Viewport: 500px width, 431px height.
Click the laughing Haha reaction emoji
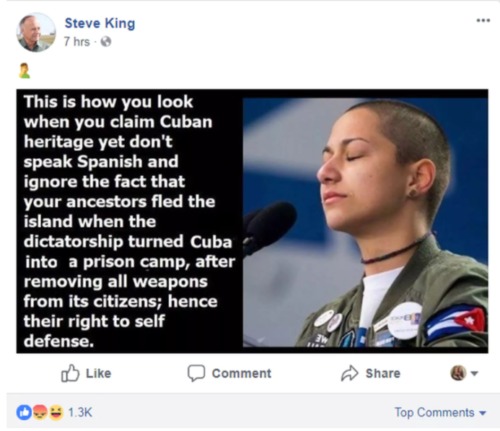pyautogui.click(x=56, y=413)
